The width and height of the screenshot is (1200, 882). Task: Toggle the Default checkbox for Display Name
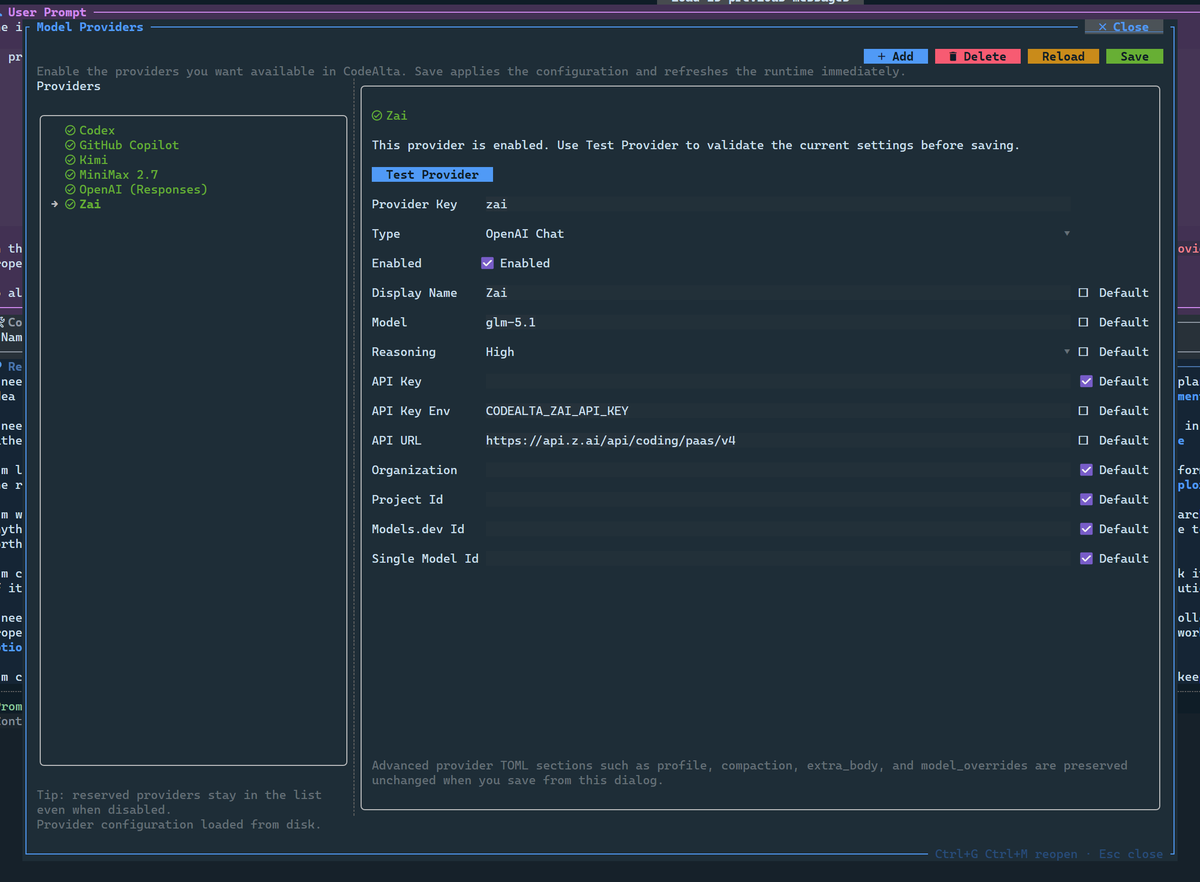click(1084, 293)
